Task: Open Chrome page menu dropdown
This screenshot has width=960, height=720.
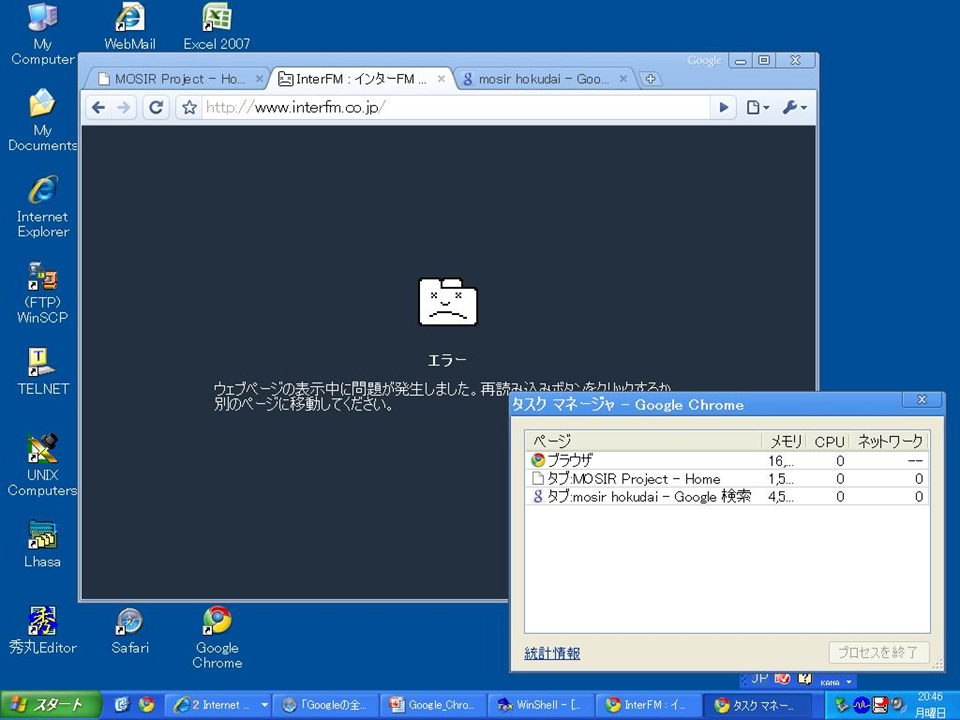Action: pos(757,108)
